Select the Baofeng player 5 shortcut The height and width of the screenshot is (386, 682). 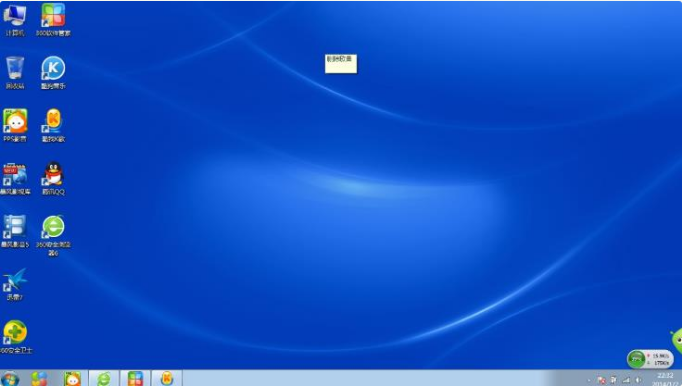15,231
